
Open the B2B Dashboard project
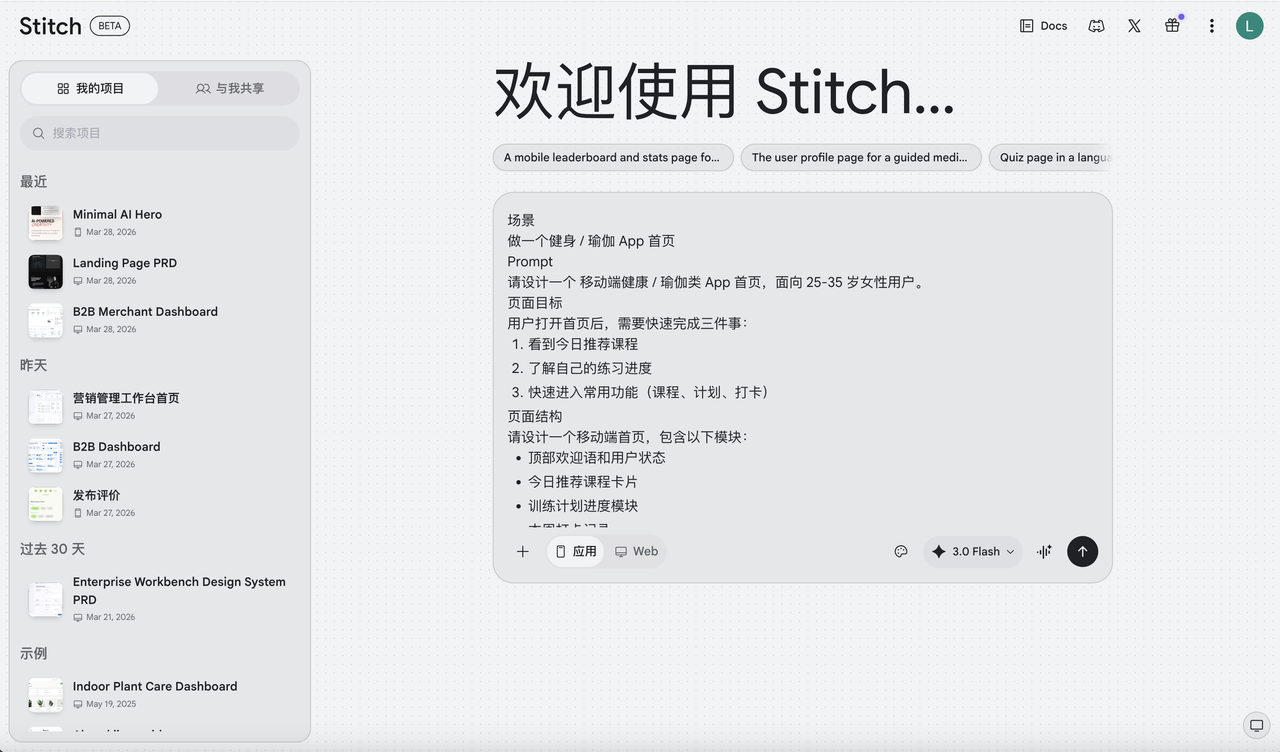[160, 455]
